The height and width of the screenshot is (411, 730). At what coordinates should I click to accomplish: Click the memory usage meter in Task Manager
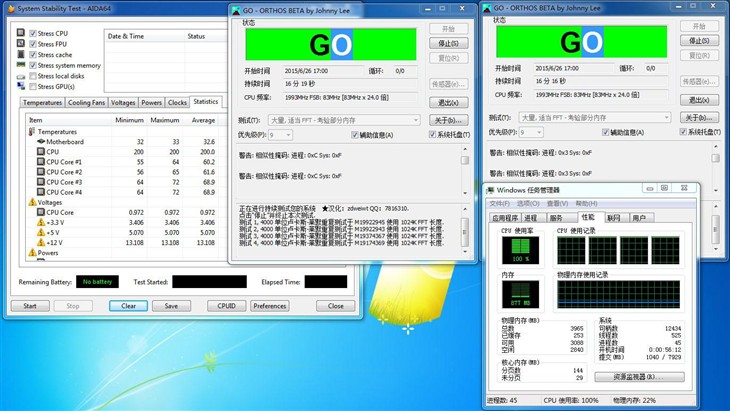pyautogui.click(x=520, y=294)
